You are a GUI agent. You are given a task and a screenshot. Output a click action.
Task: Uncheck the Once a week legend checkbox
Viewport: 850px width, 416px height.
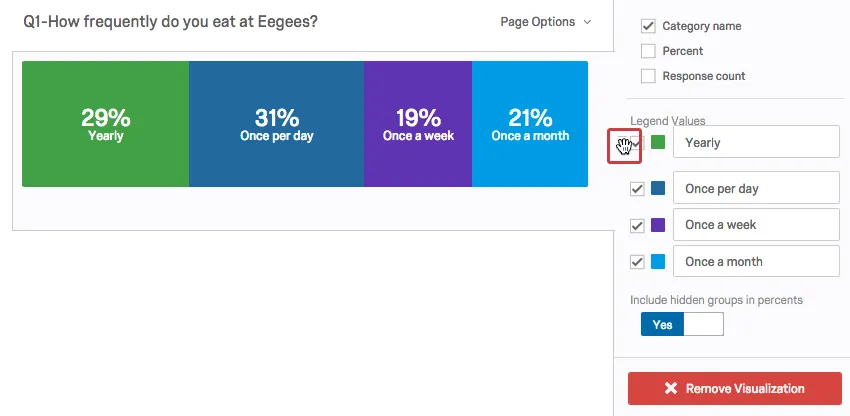[637, 226]
